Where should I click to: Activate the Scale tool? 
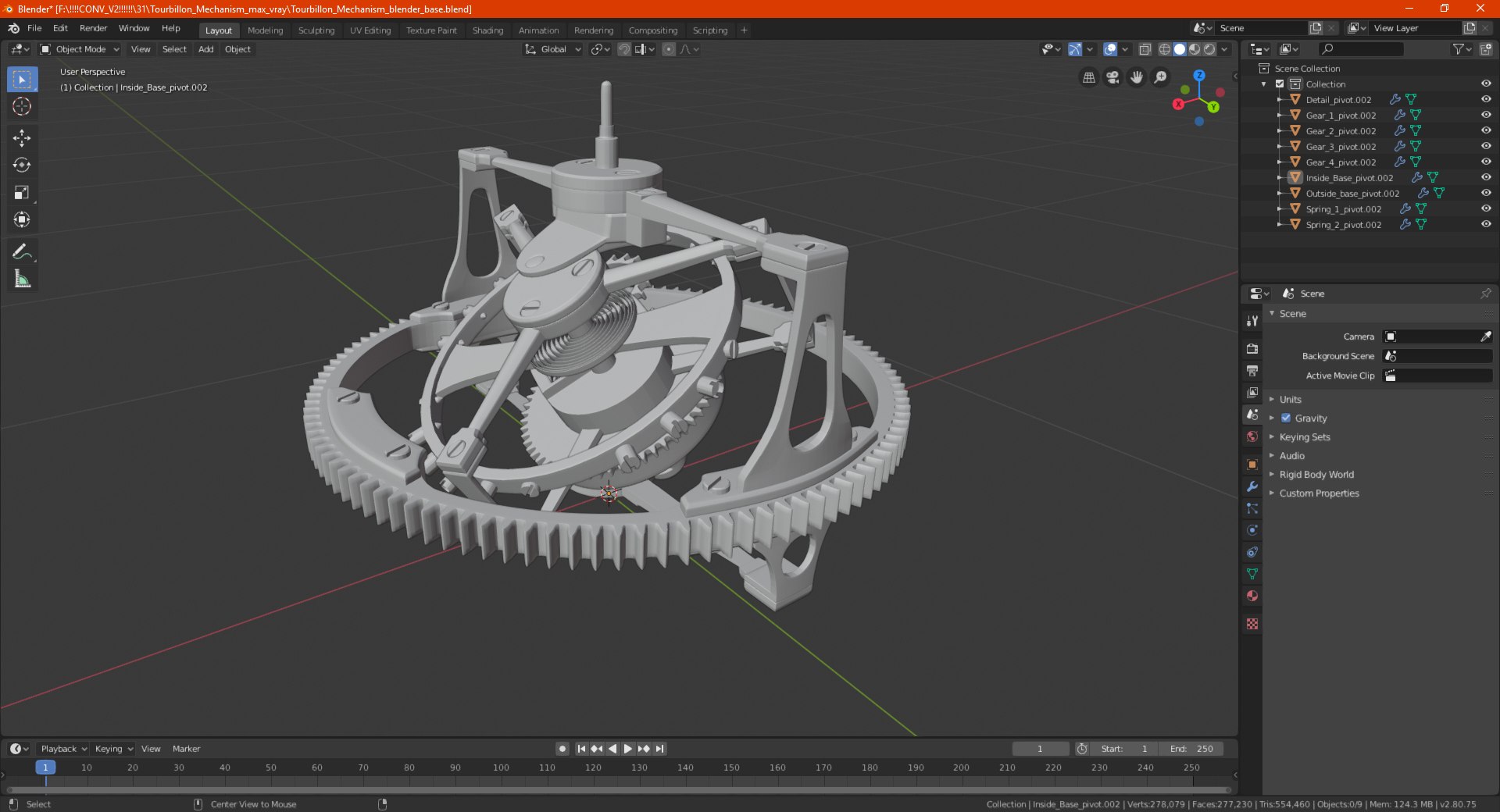tap(22, 193)
